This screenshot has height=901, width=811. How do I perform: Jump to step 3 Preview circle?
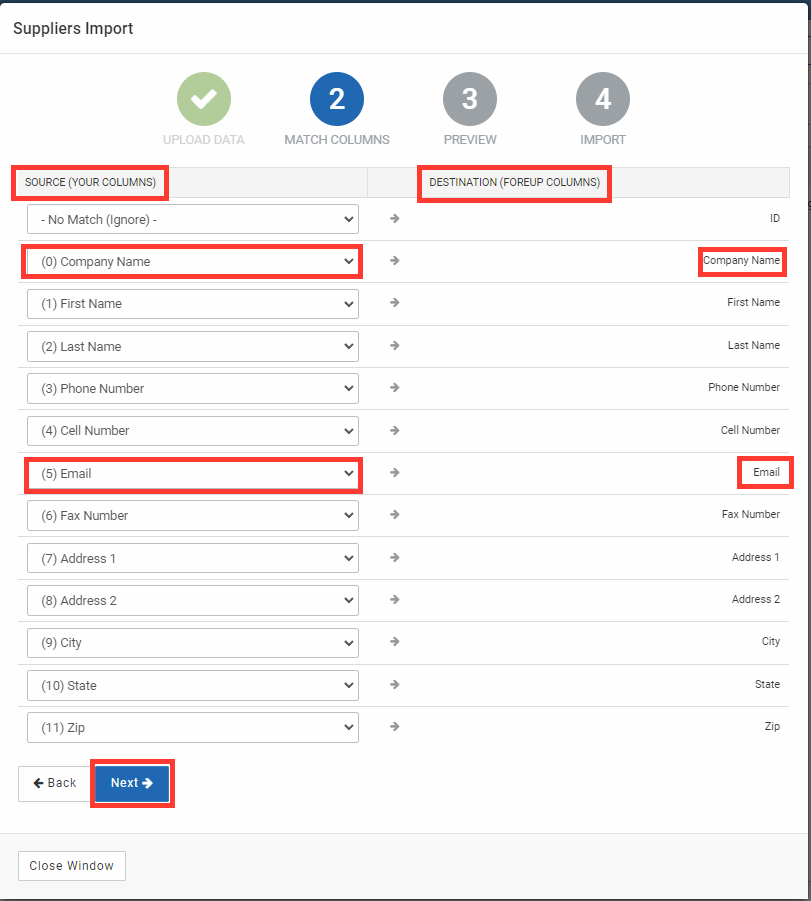coord(470,99)
